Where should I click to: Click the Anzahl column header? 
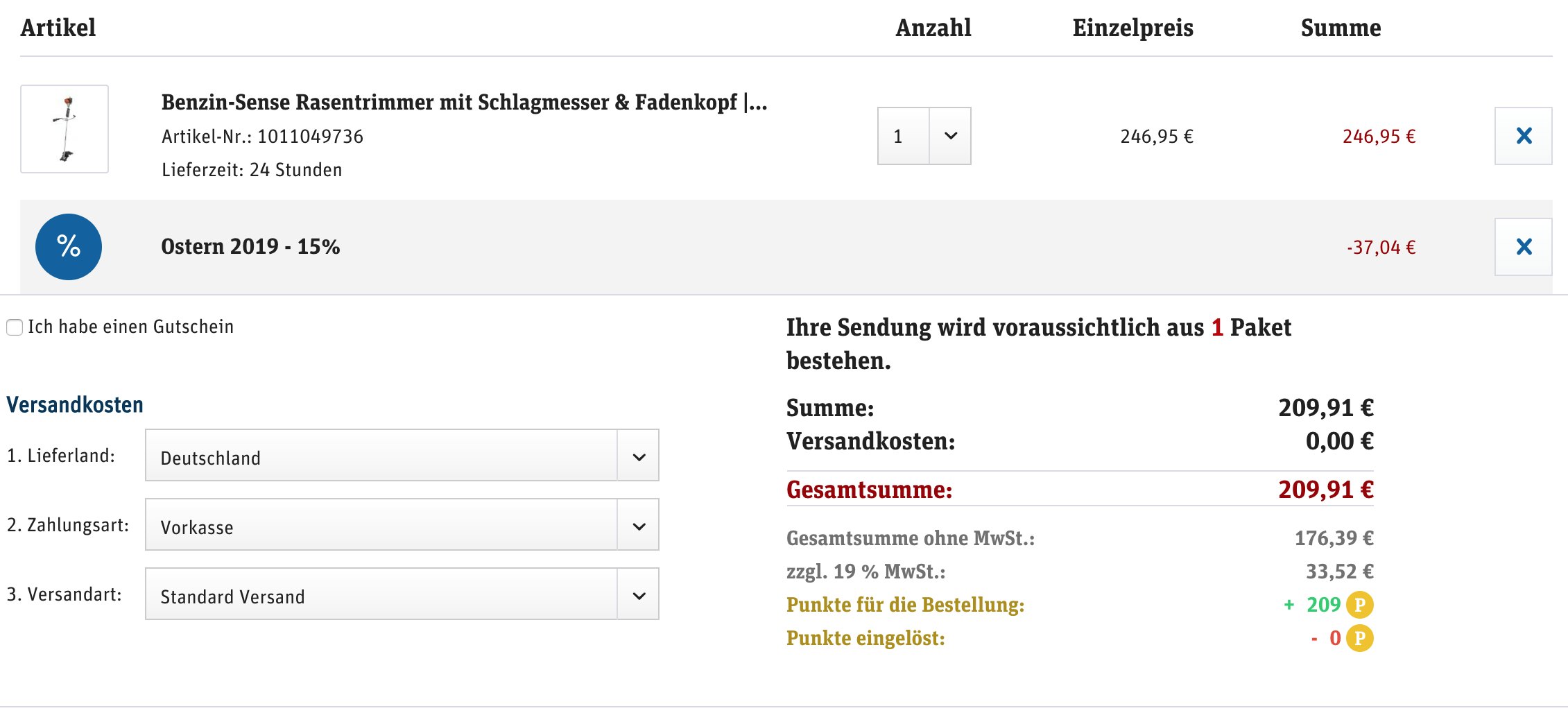pos(933,28)
